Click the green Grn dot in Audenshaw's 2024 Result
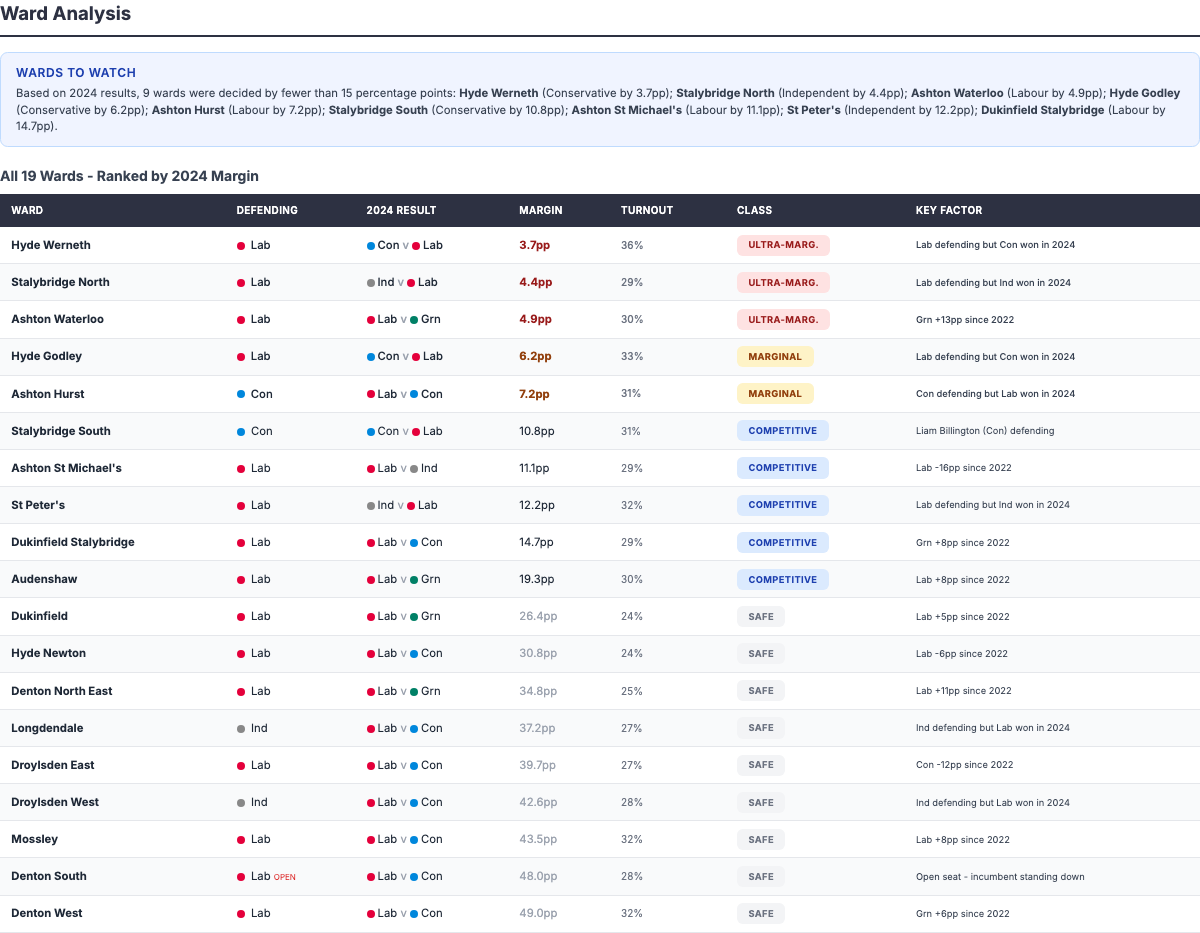The image size is (1200, 933). pos(414,579)
